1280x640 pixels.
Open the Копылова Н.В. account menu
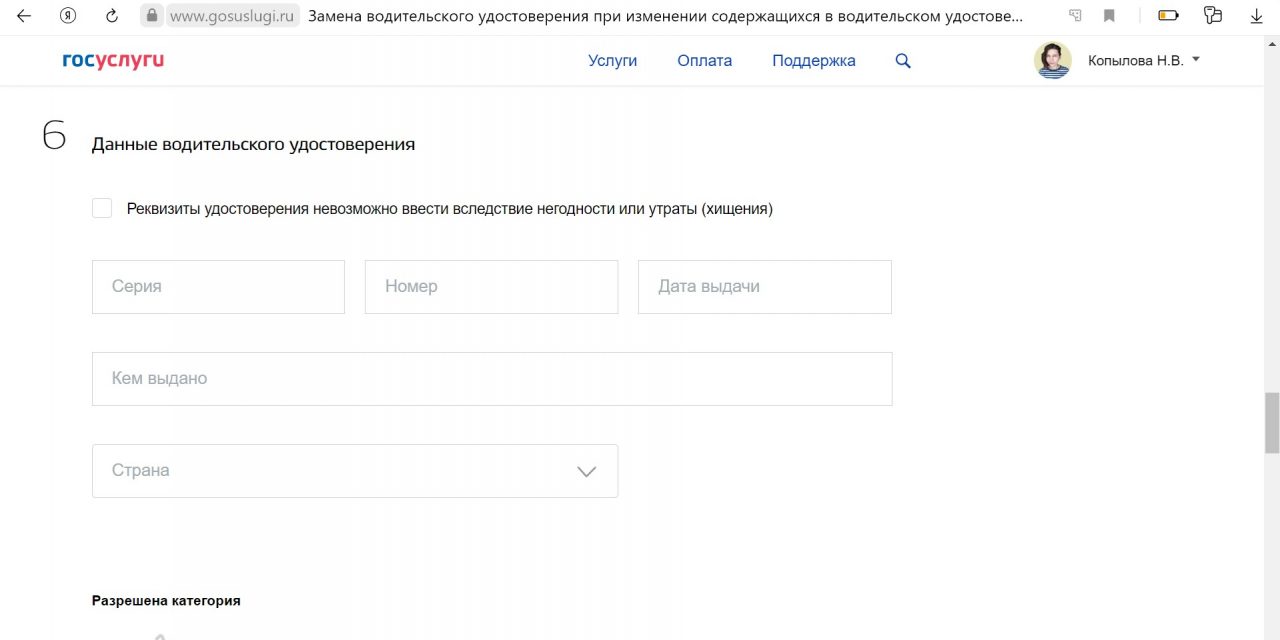[x=1144, y=61]
